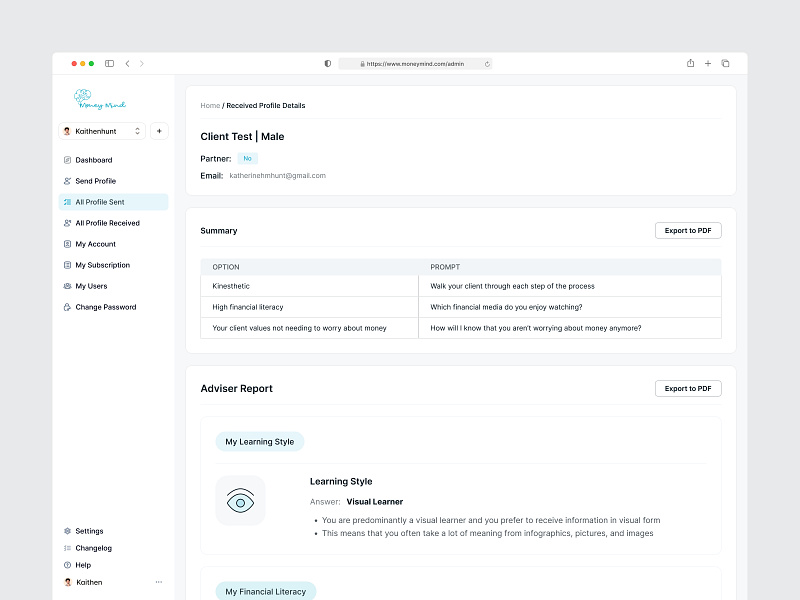
Task: Click the Money Mind logo
Action: 99,99
